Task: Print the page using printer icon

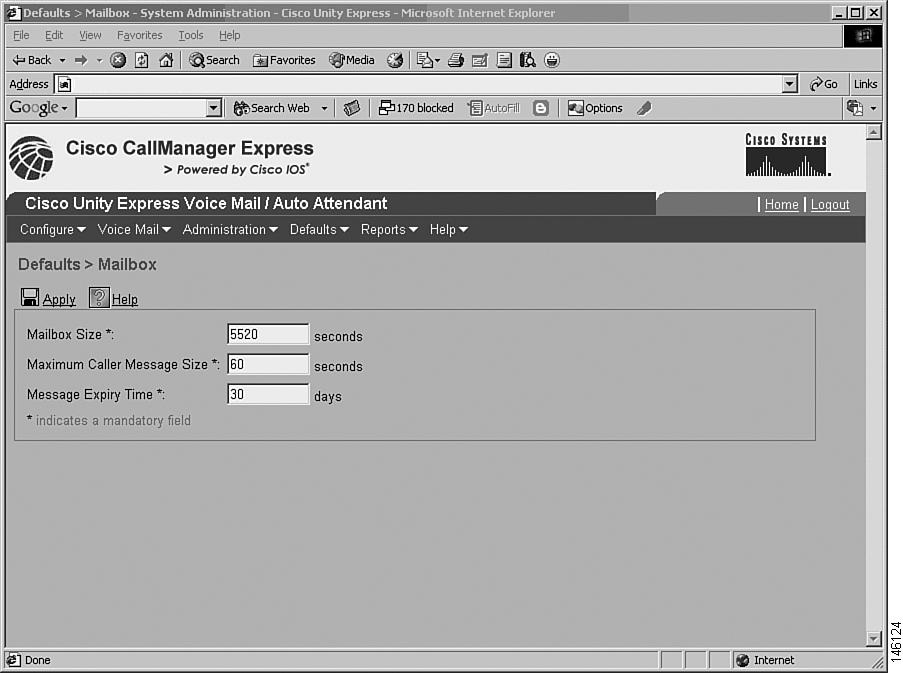Action: click(x=456, y=60)
